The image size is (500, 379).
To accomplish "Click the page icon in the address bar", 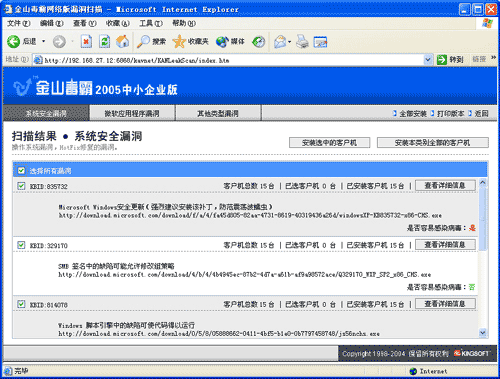I will 38,60.
